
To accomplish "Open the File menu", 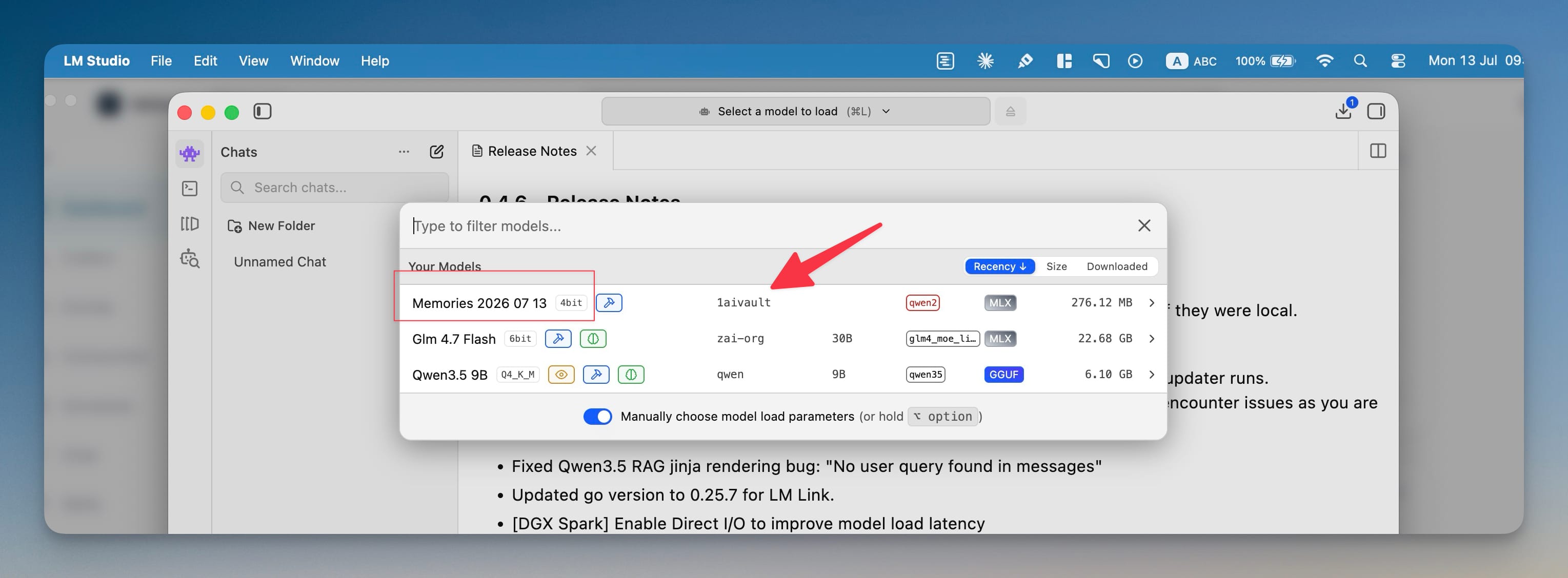I will 162,61.
